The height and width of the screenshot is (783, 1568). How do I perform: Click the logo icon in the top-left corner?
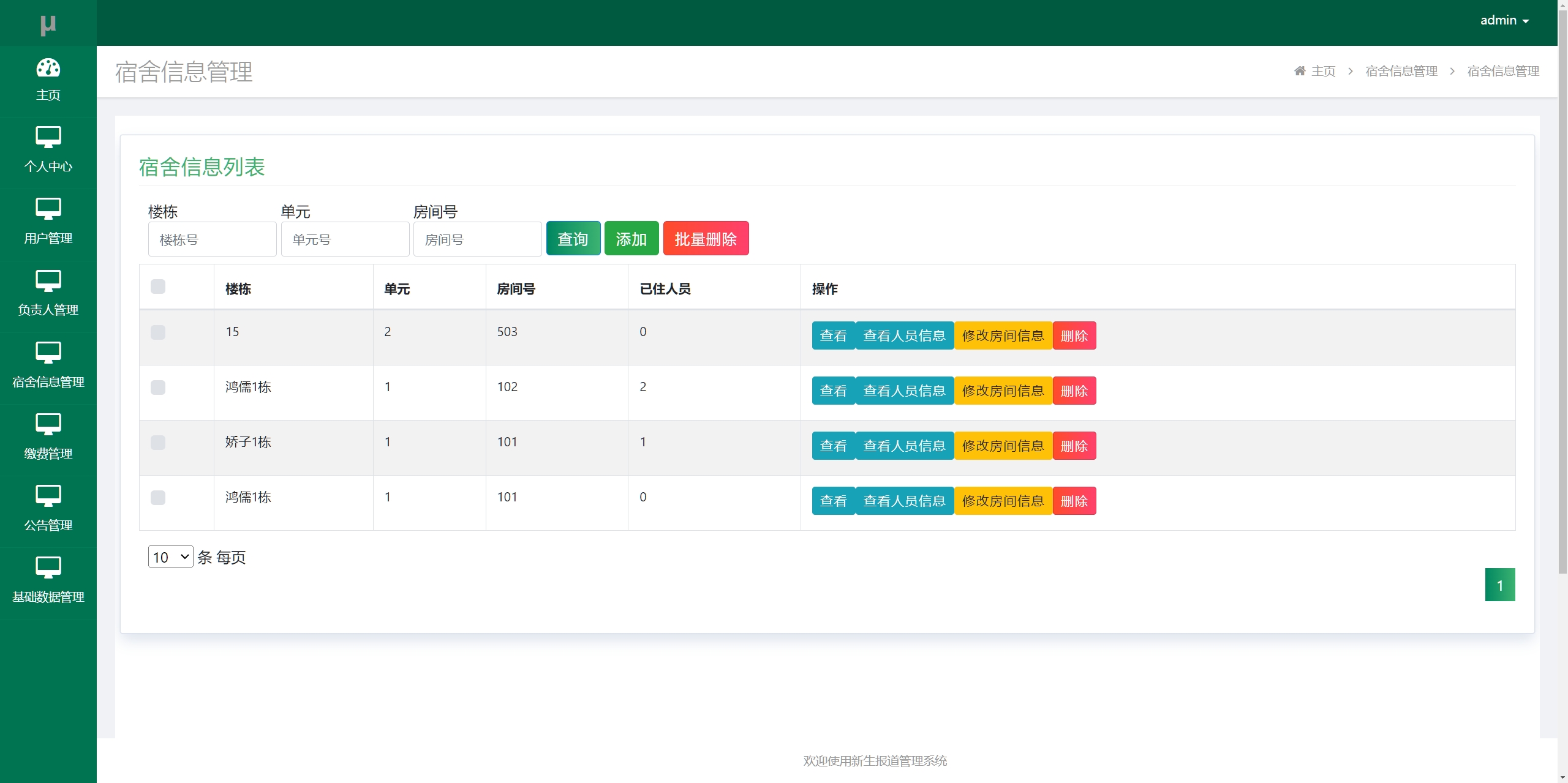pyautogui.click(x=48, y=25)
